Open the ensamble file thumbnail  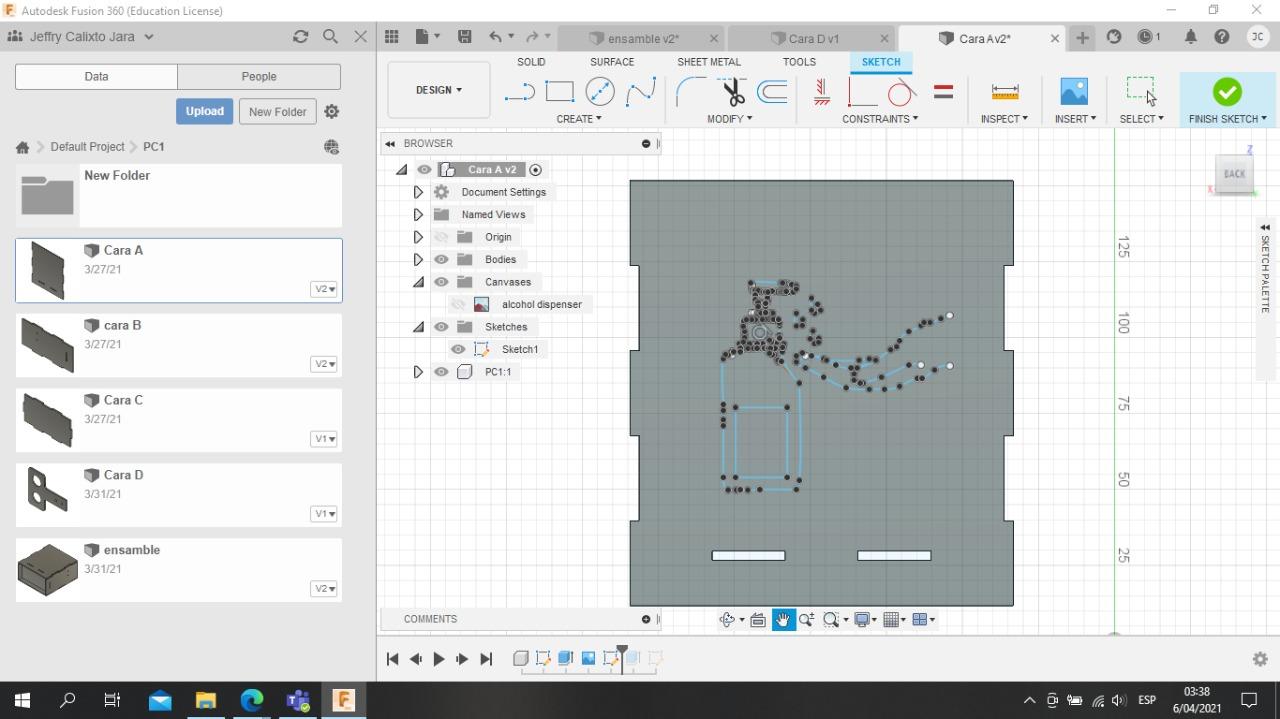47,569
